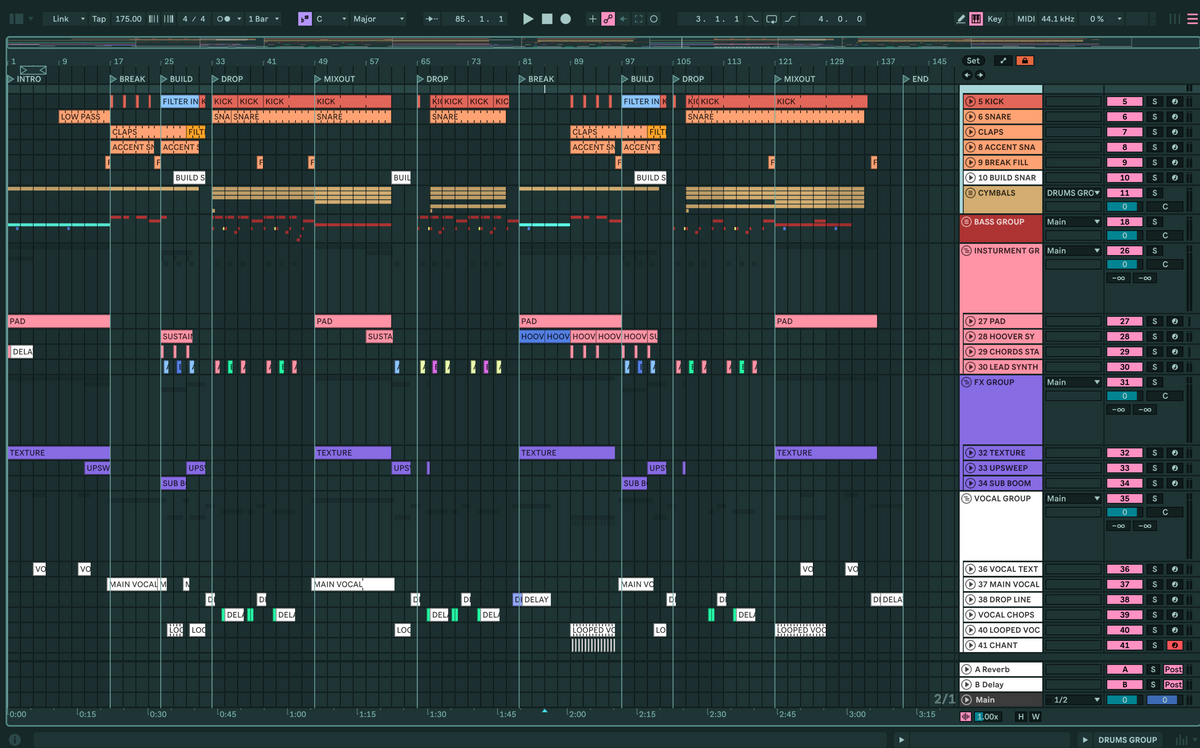Start playback with the Play button
1200x748 pixels.
click(x=528, y=18)
